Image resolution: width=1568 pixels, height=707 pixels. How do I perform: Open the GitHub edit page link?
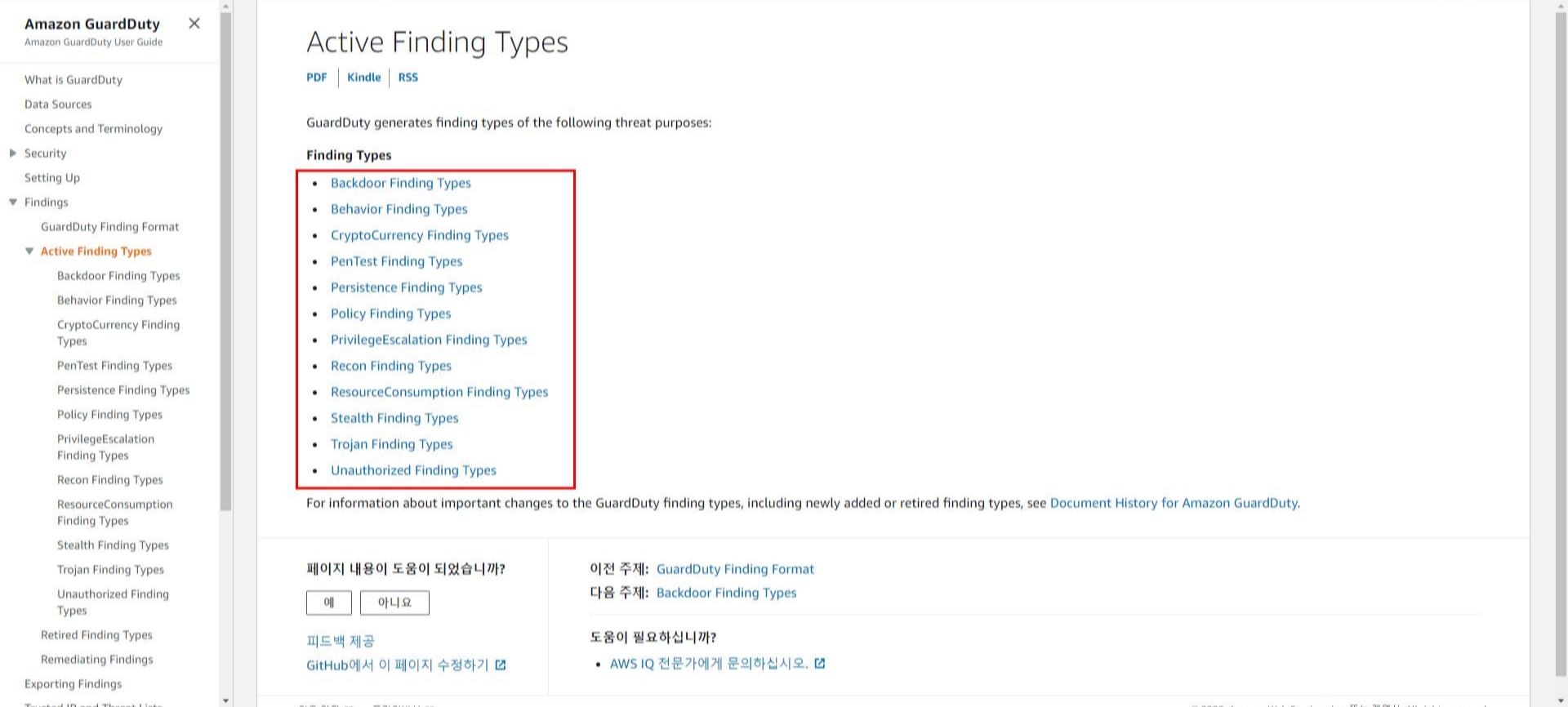point(398,665)
